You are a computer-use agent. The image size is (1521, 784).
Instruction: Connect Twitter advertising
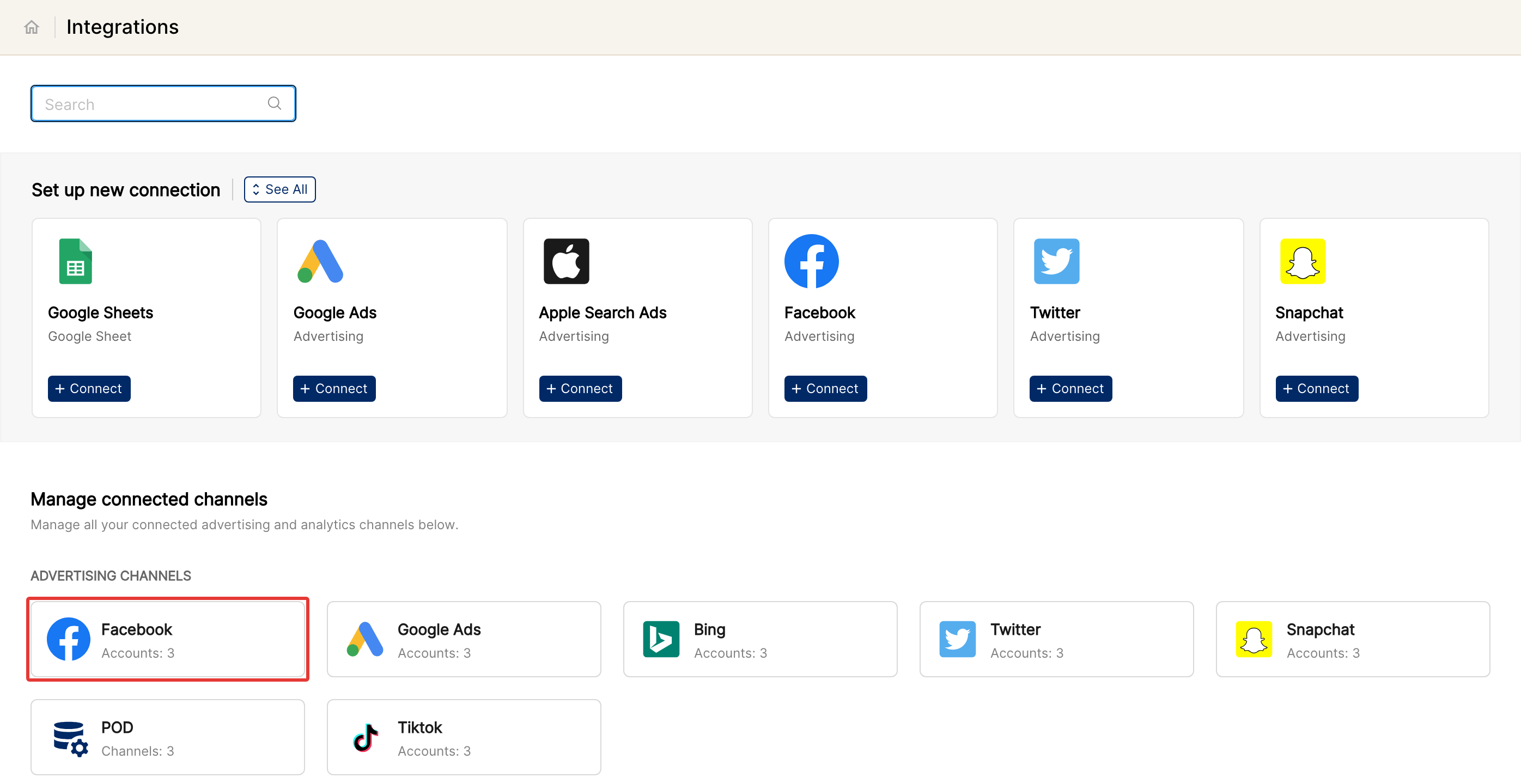point(1070,389)
